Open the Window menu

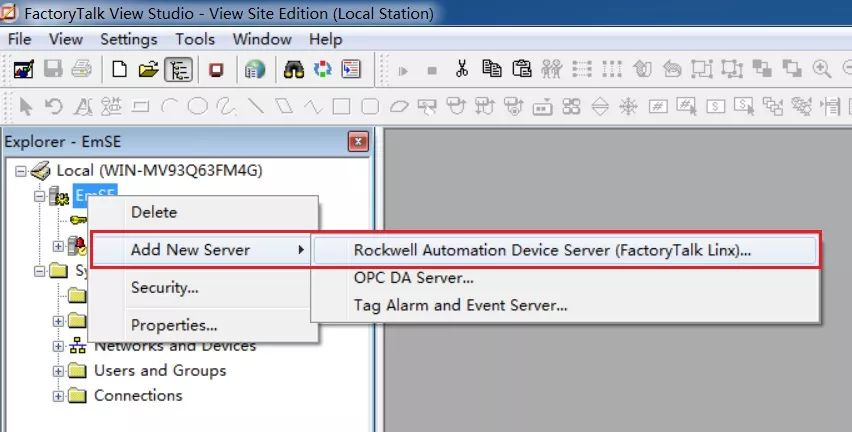point(262,39)
